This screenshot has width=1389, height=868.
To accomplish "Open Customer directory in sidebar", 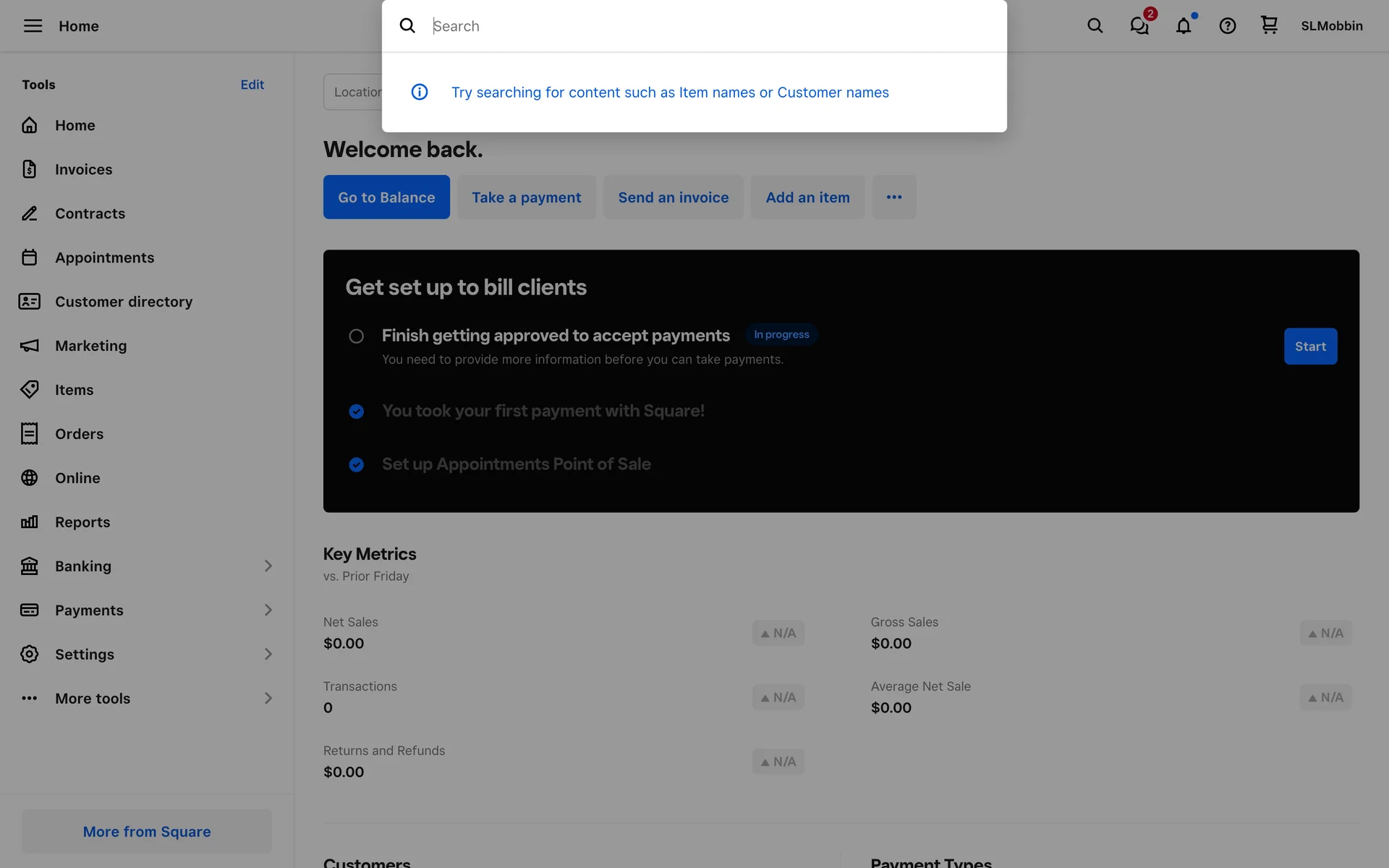I will pos(123,302).
